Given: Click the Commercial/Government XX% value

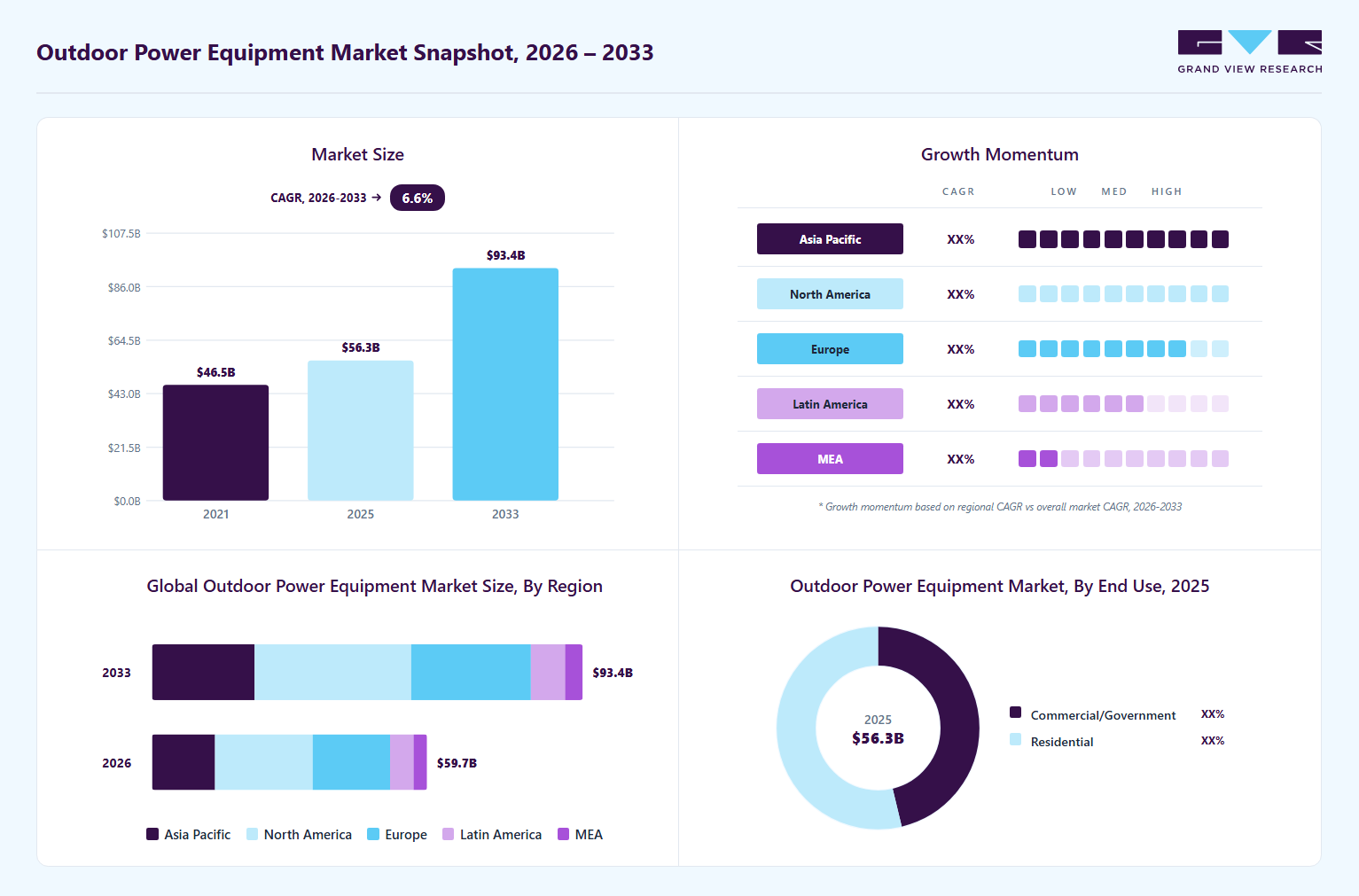Looking at the screenshot, I should tap(1213, 714).
